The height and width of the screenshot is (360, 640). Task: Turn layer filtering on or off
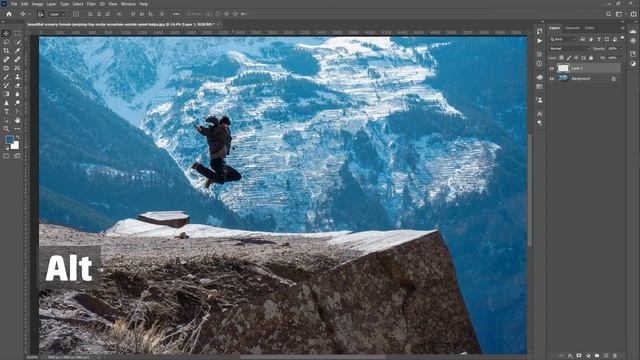pyautogui.click(x=622, y=38)
